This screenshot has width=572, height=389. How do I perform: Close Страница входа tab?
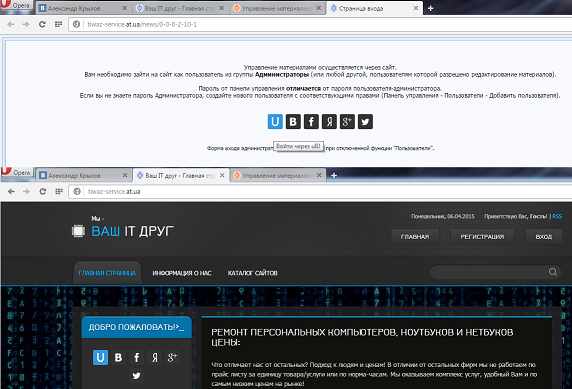click(416, 8)
